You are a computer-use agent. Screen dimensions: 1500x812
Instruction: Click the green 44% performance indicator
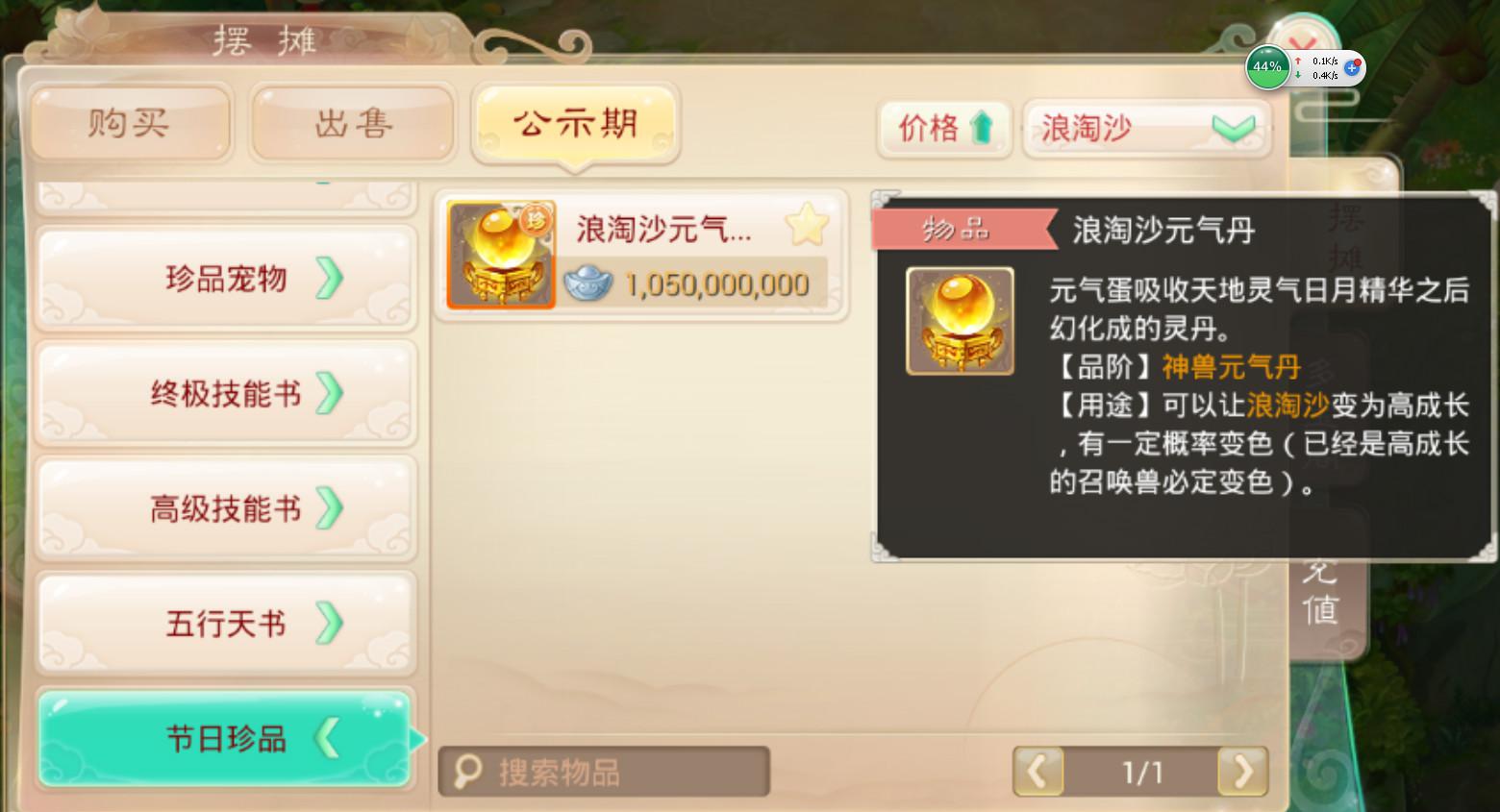[x=1267, y=67]
